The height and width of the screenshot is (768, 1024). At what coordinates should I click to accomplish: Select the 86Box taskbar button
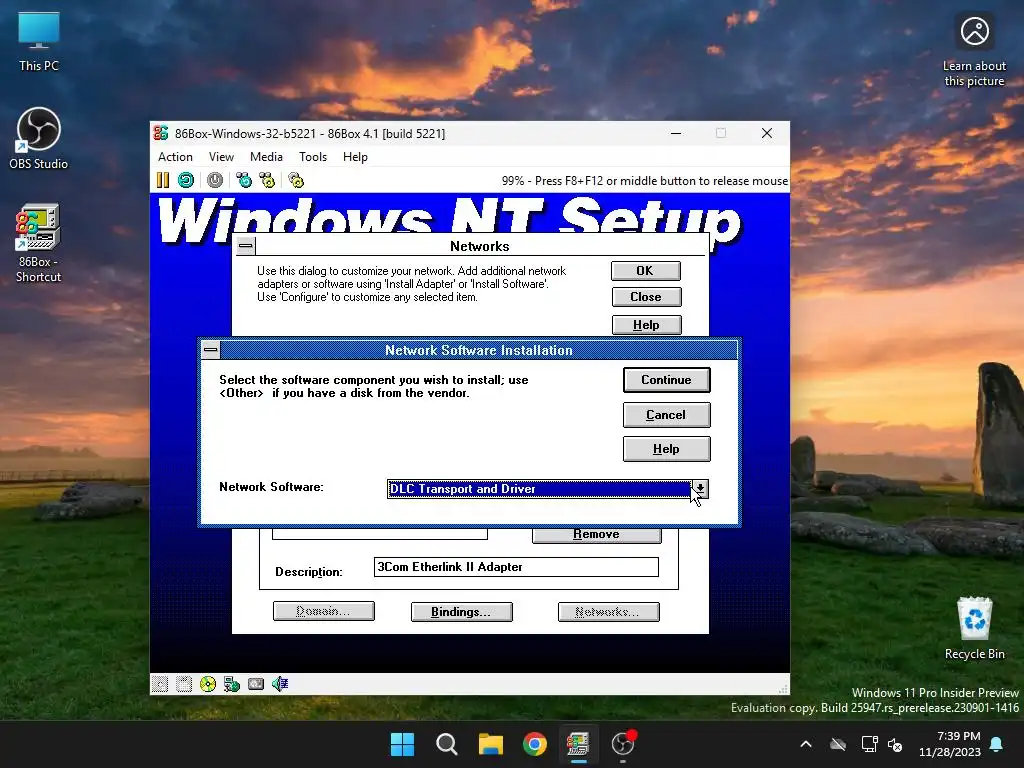point(578,744)
